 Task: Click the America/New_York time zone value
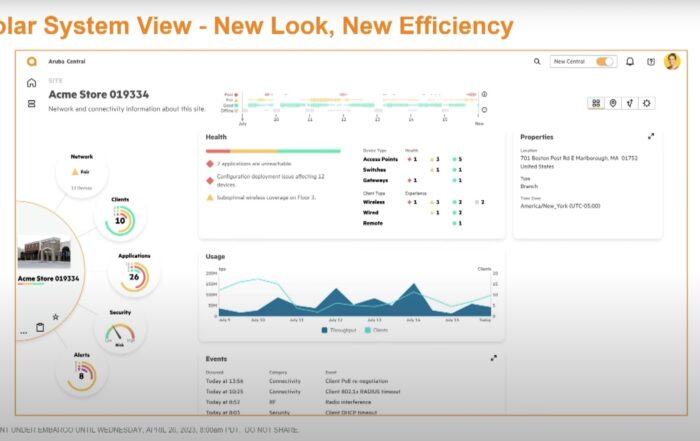click(560, 206)
